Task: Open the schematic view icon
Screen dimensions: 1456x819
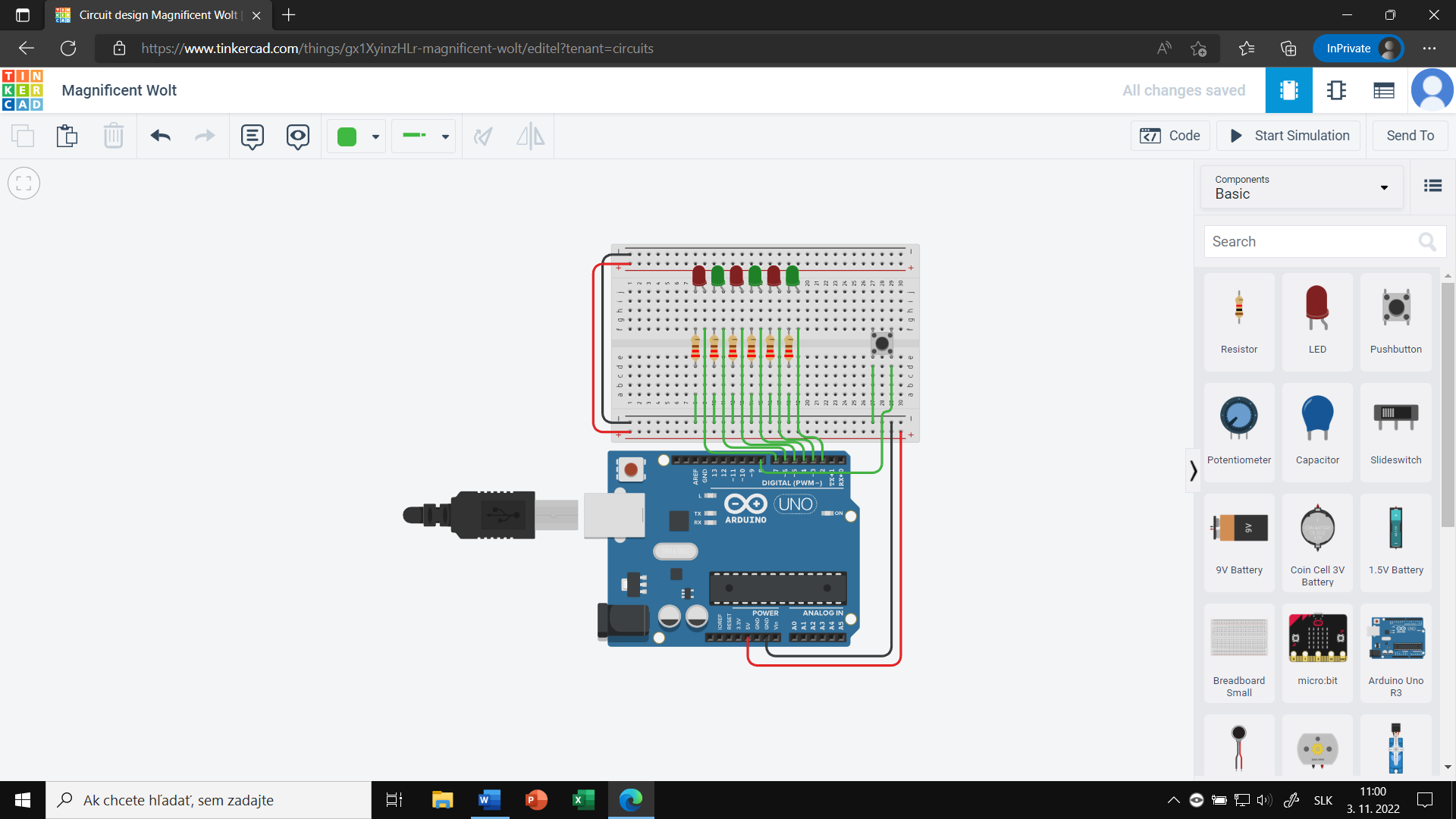Action: click(1336, 91)
